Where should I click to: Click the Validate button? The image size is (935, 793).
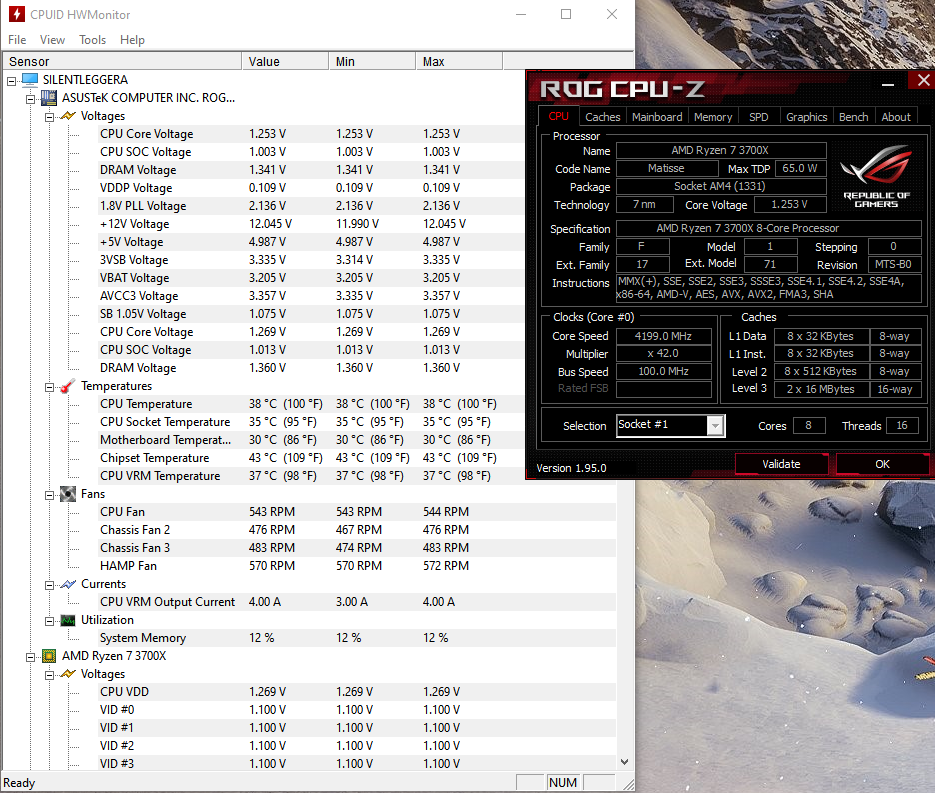pyautogui.click(x=781, y=464)
